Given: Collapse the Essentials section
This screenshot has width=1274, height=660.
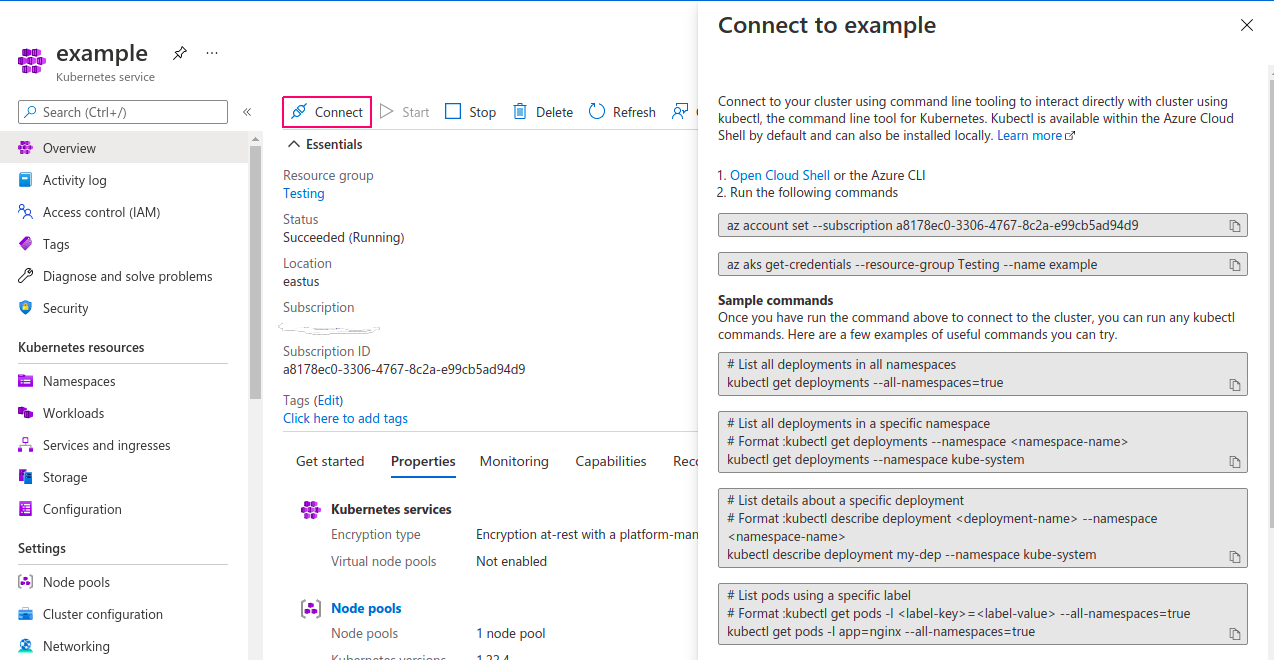Looking at the screenshot, I should [325, 144].
